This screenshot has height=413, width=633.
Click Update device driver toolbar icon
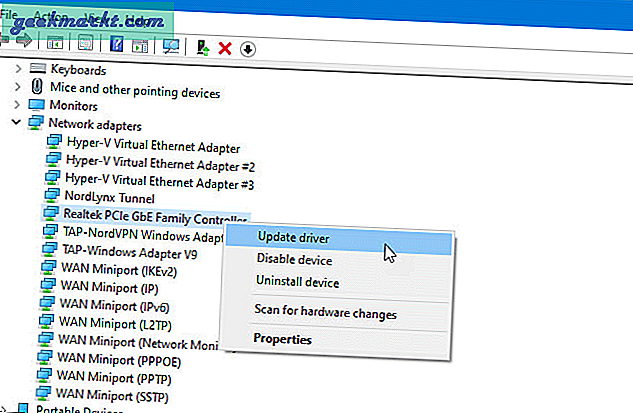click(203, 48)
